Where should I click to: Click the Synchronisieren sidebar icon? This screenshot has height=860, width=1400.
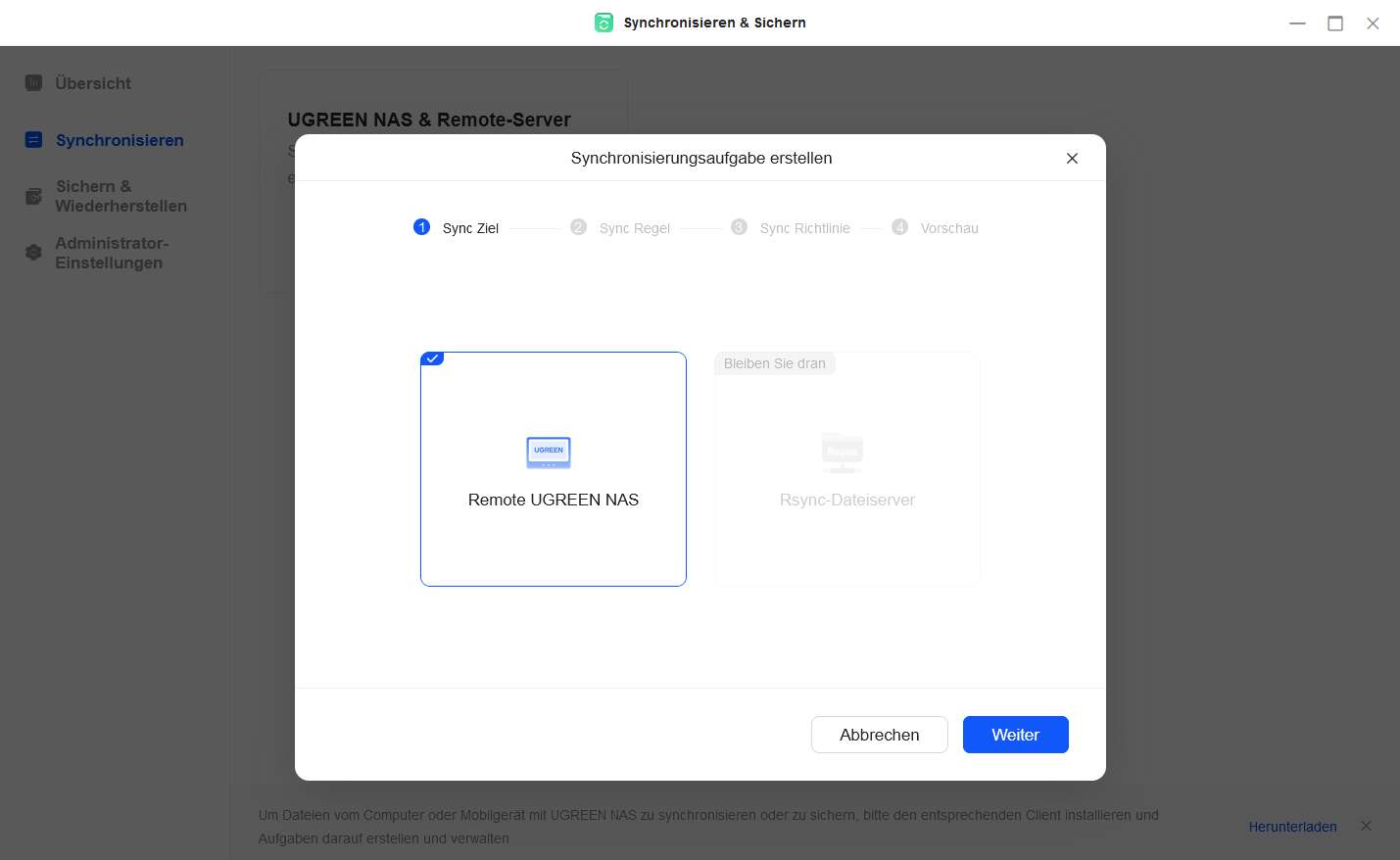[33, 140]
